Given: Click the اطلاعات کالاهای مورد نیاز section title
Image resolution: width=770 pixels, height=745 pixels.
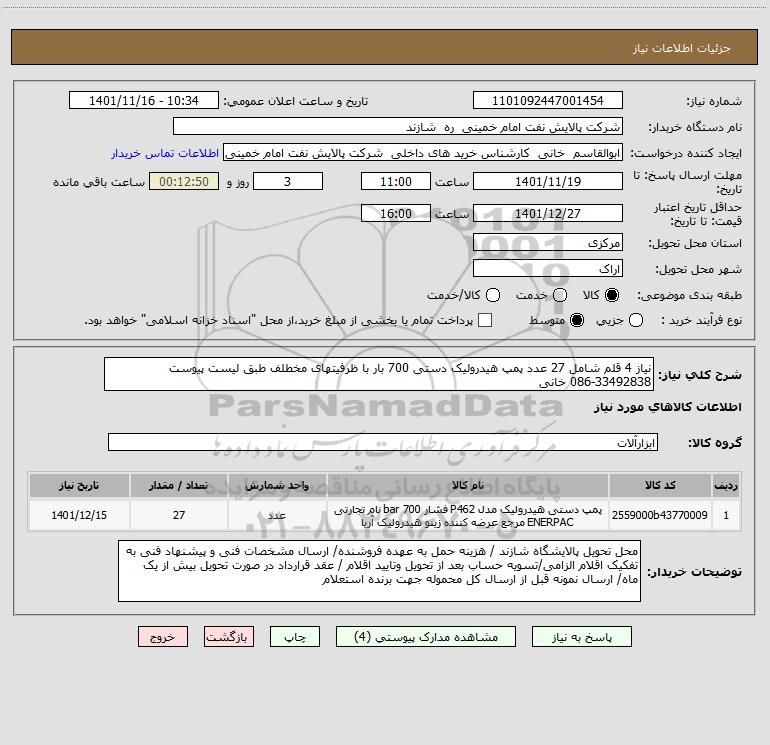Looking at the screenshot, I should tap(668, 407).
